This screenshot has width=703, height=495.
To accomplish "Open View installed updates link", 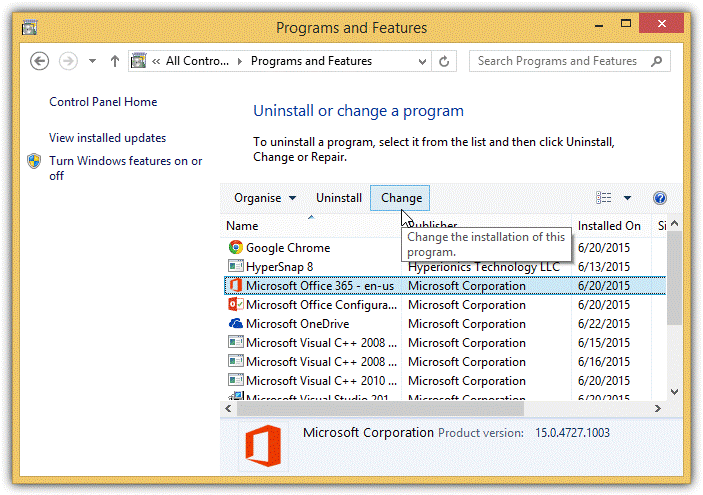I will pos(108,138).
